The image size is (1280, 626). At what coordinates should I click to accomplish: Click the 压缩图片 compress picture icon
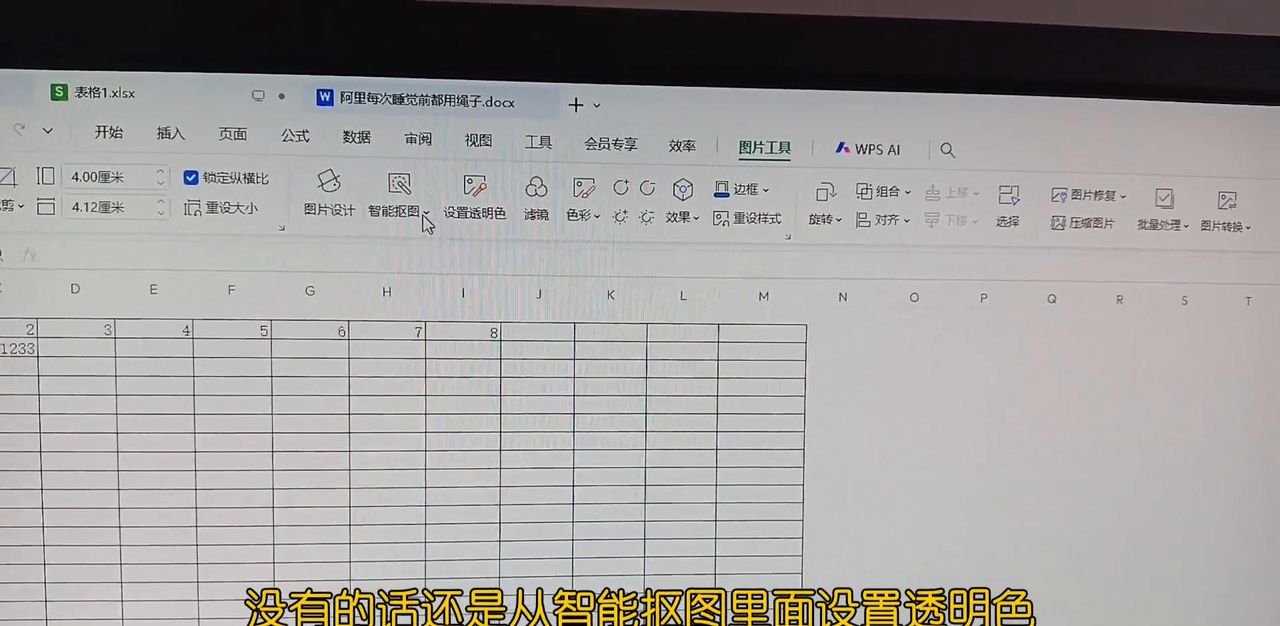click(1084, 223)
